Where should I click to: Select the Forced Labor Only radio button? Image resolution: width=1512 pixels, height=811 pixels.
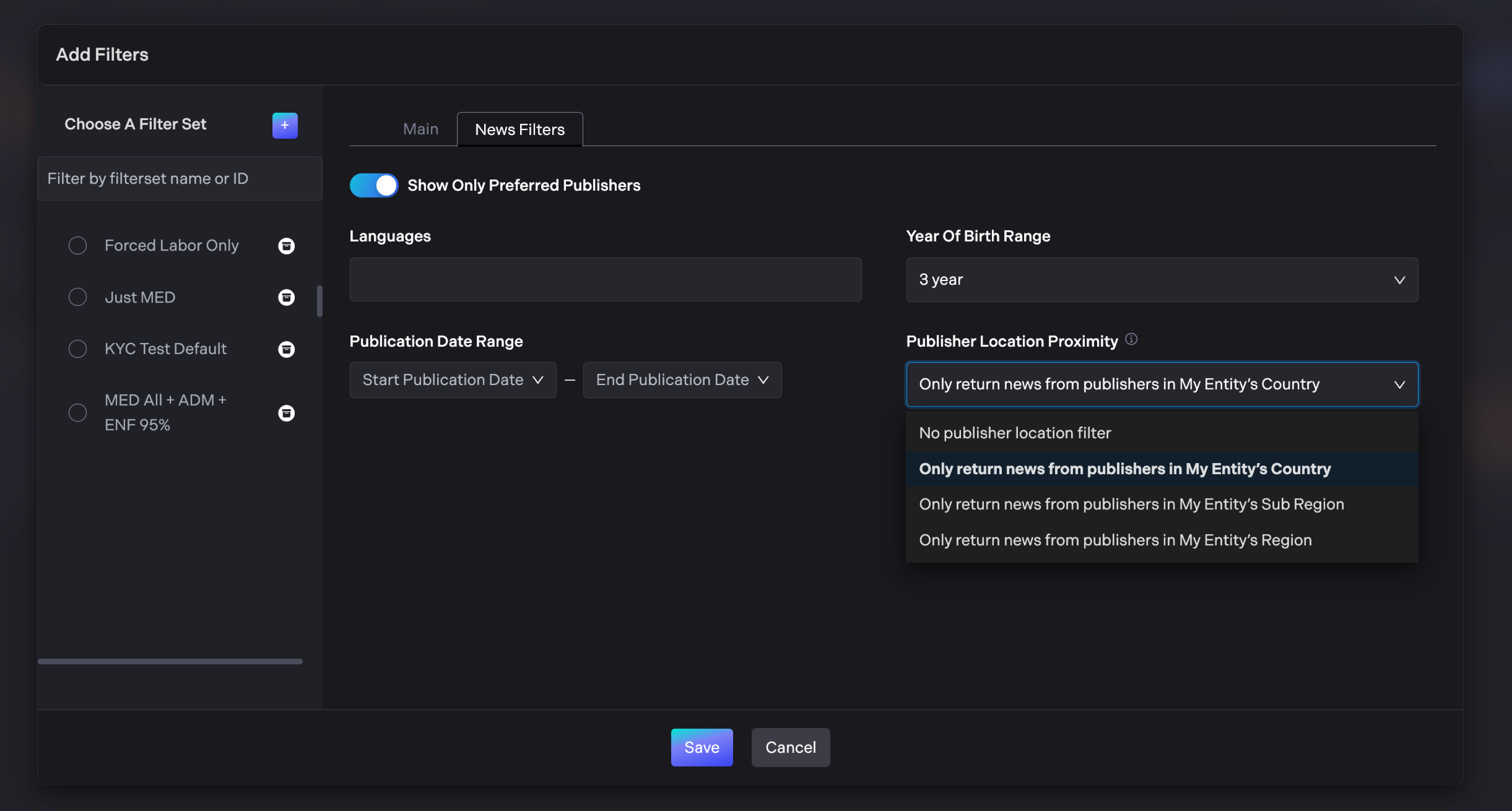pos(78,245)
